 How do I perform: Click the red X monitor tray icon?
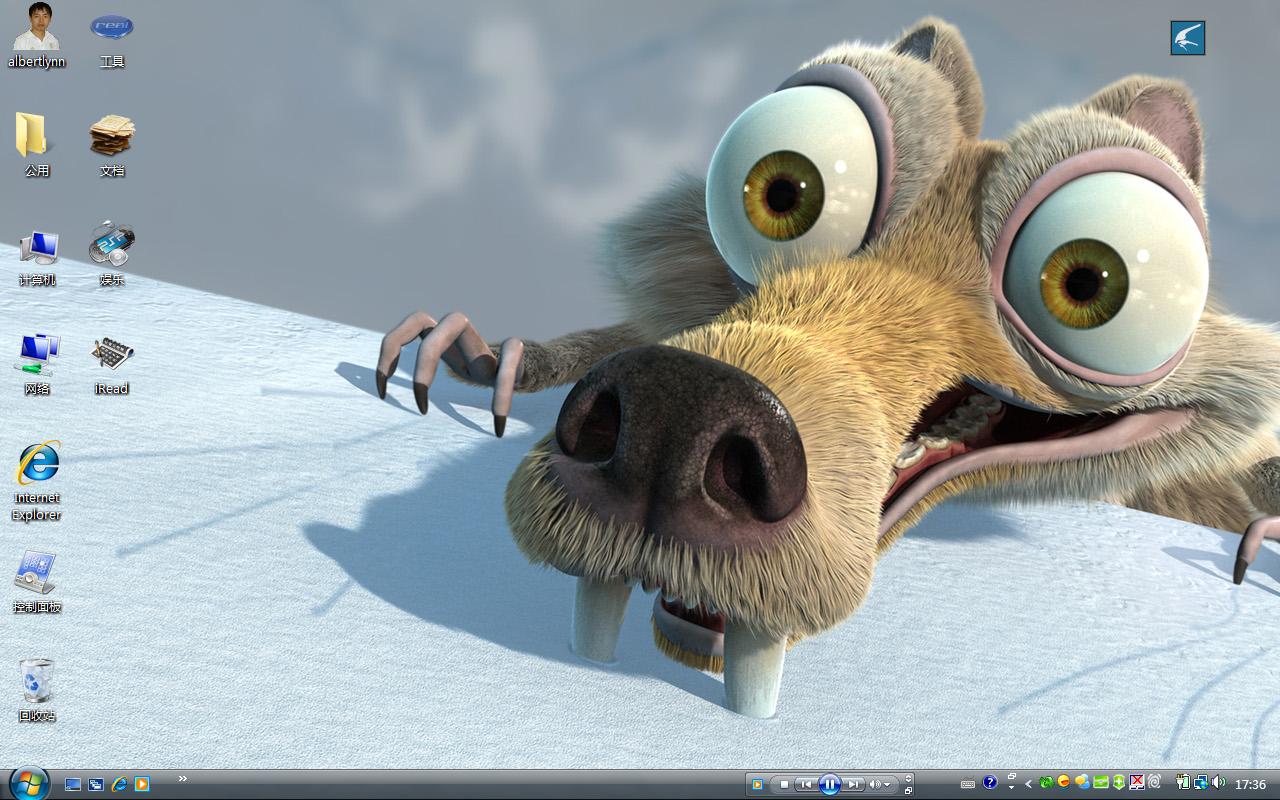pos(1137,783)
